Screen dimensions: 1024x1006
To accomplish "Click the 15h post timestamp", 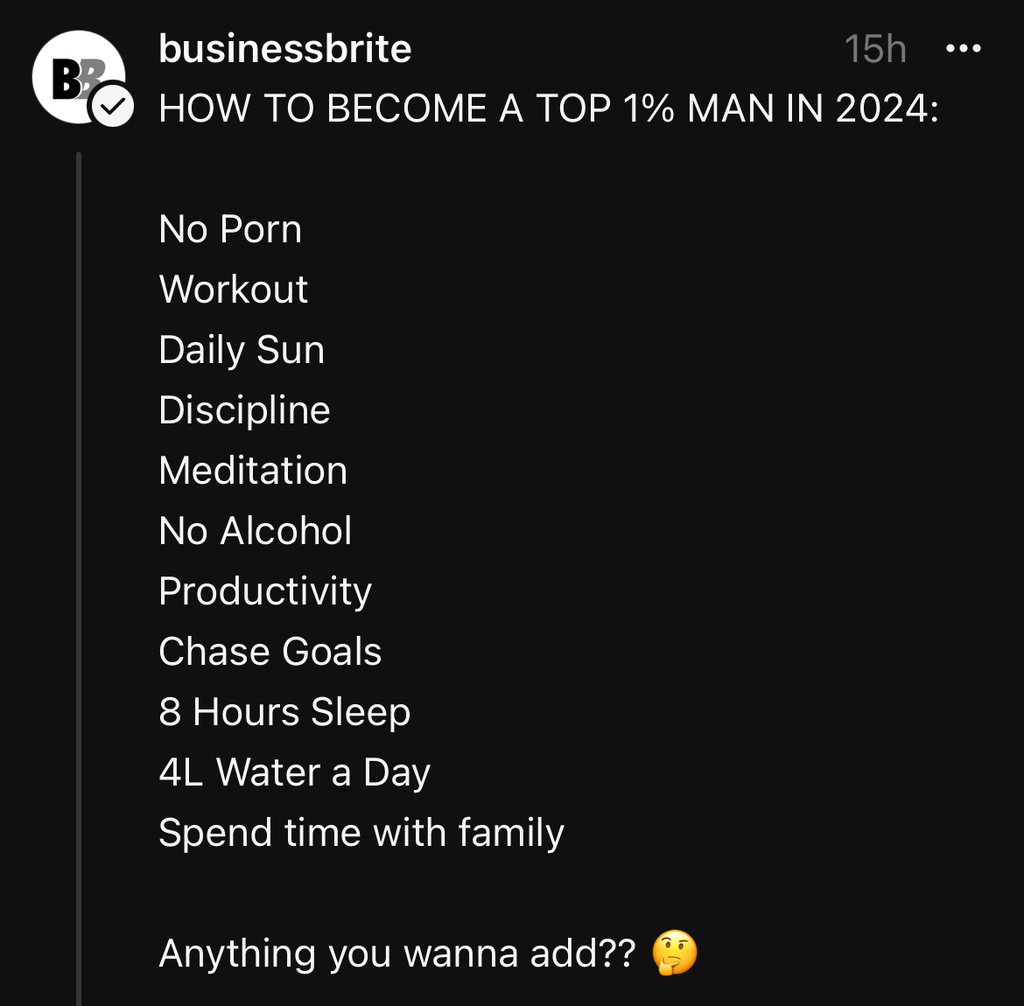I will click(875, 49).
